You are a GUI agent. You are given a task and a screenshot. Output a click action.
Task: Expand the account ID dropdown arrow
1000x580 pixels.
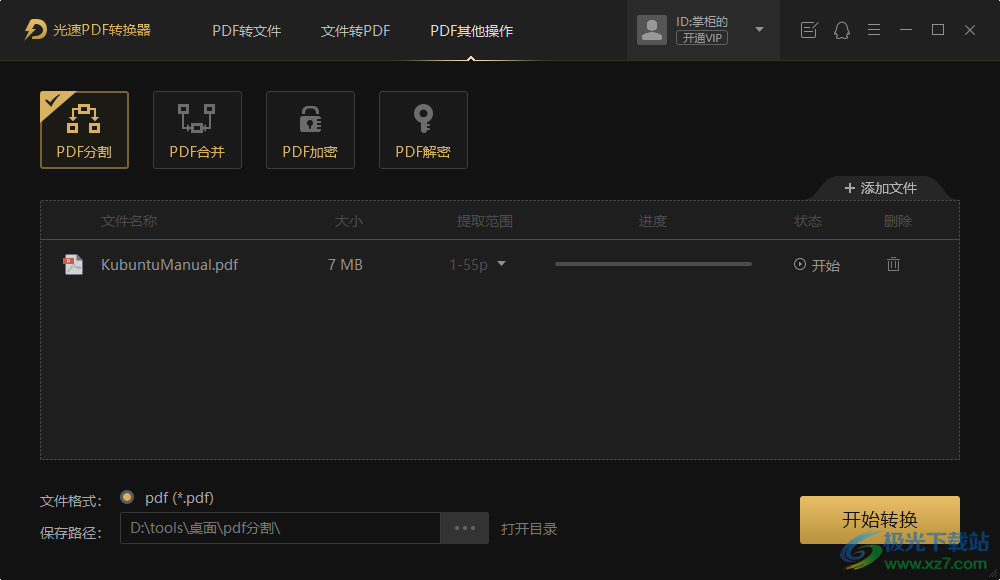pyautogui.click(x=759, y=29)
